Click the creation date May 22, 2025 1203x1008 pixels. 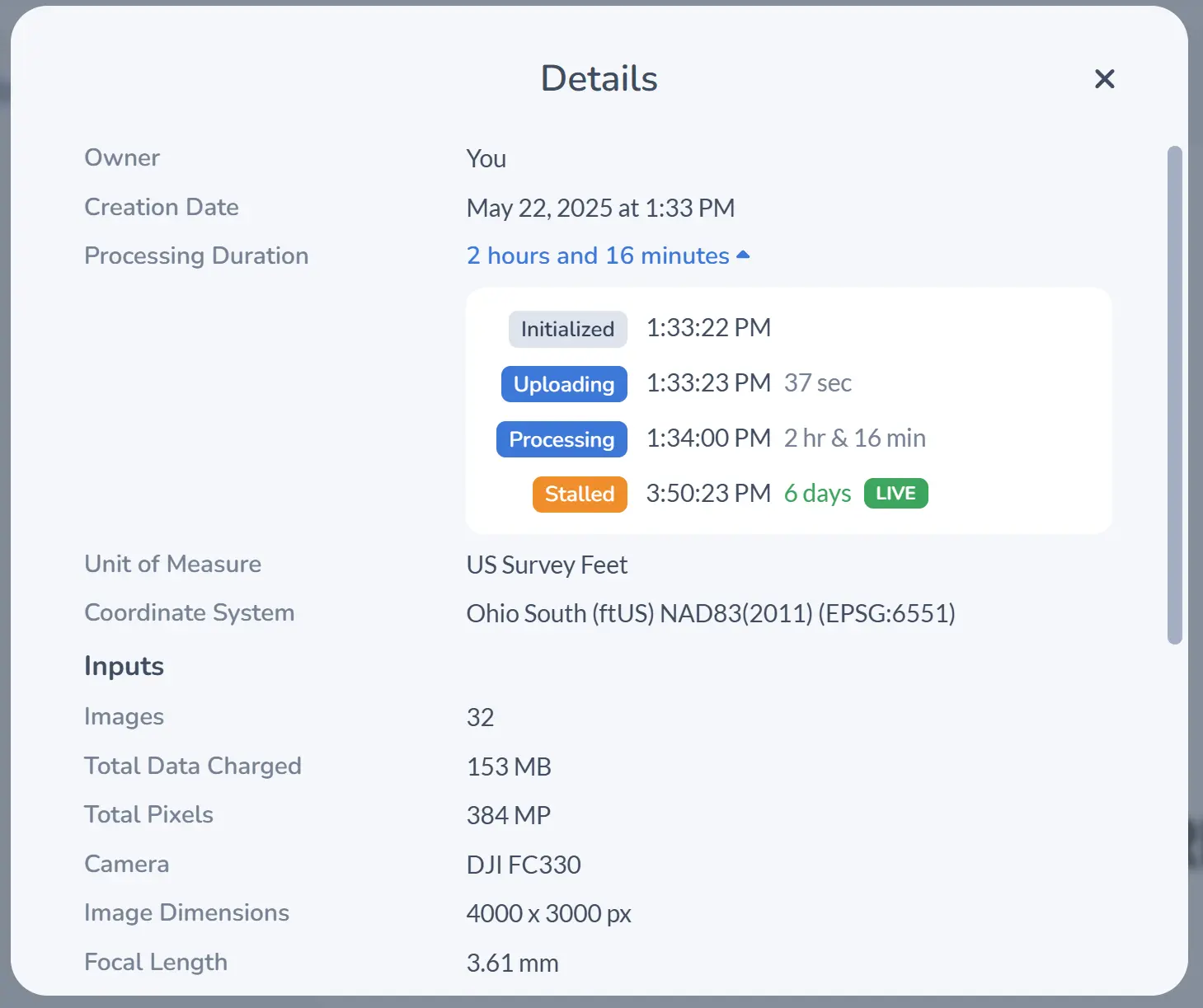pos(600,208)
